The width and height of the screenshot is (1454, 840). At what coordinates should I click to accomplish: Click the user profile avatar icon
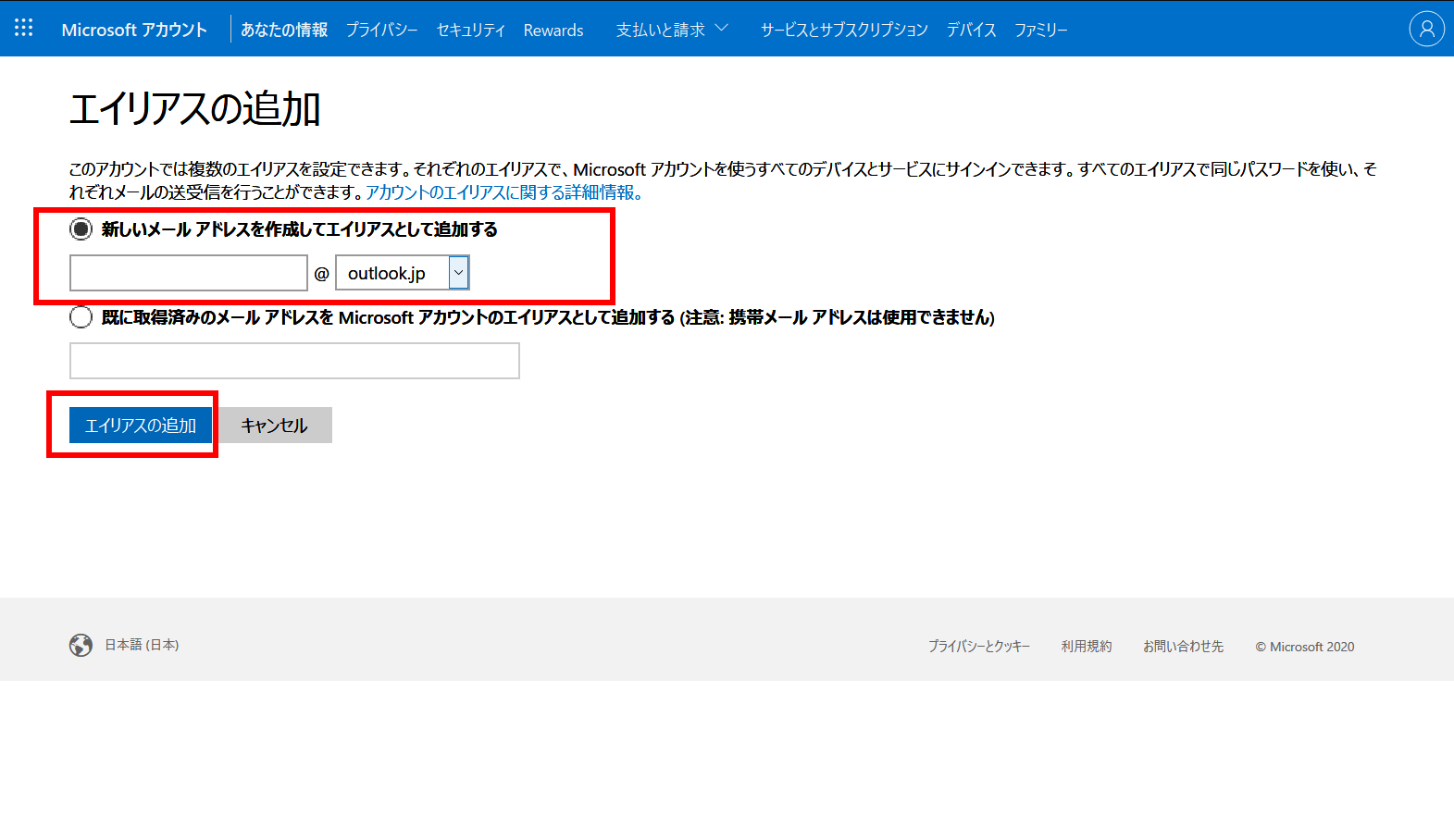[1426, 29]
